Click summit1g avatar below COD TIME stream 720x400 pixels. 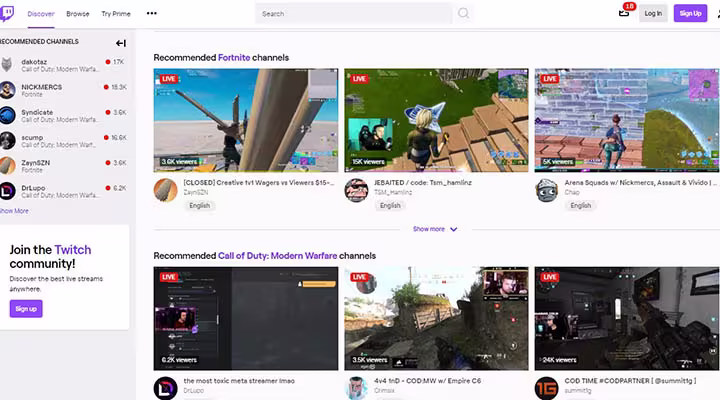point(547,388)
